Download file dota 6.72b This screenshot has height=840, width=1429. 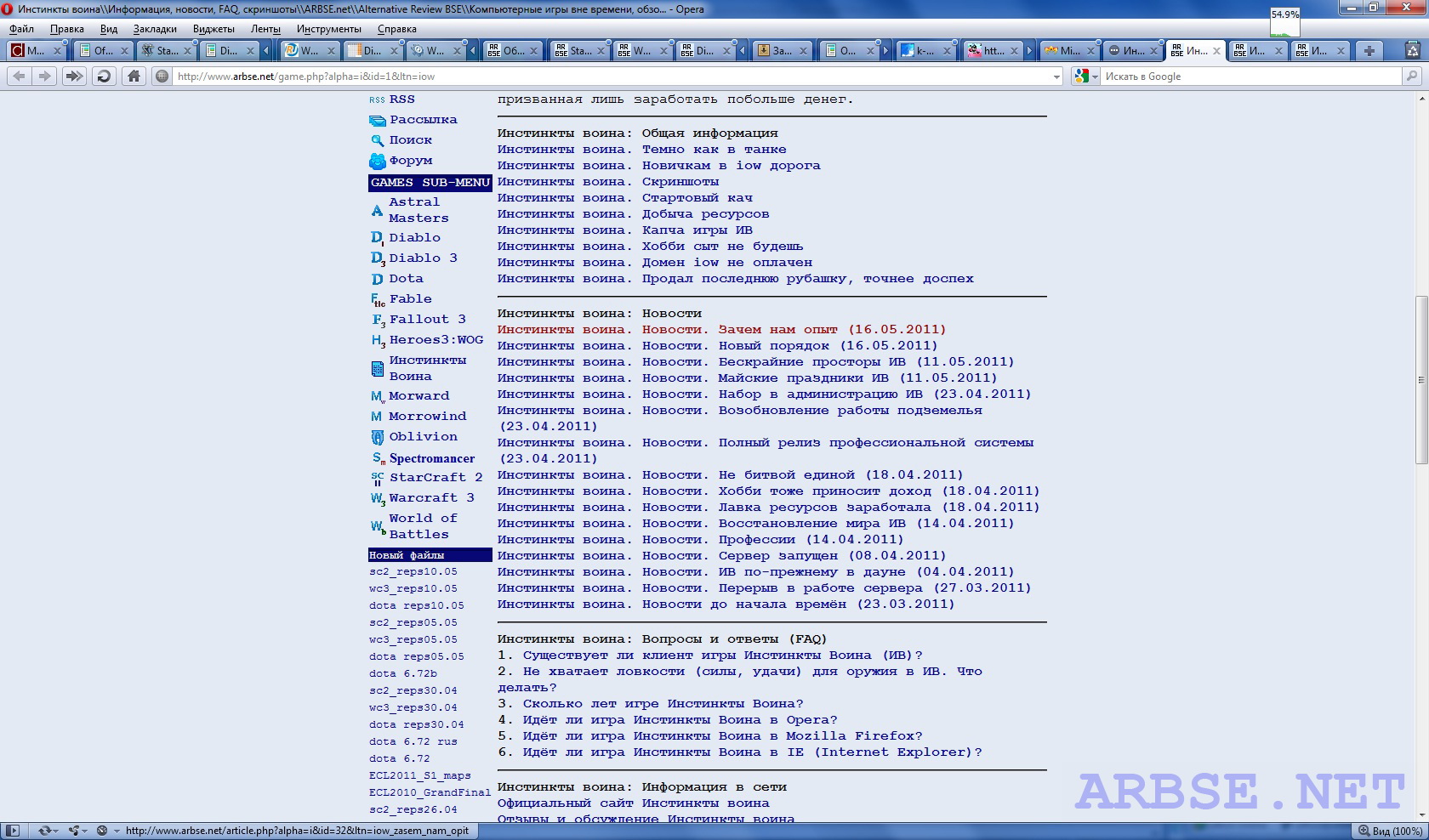[x=403, y=674]
